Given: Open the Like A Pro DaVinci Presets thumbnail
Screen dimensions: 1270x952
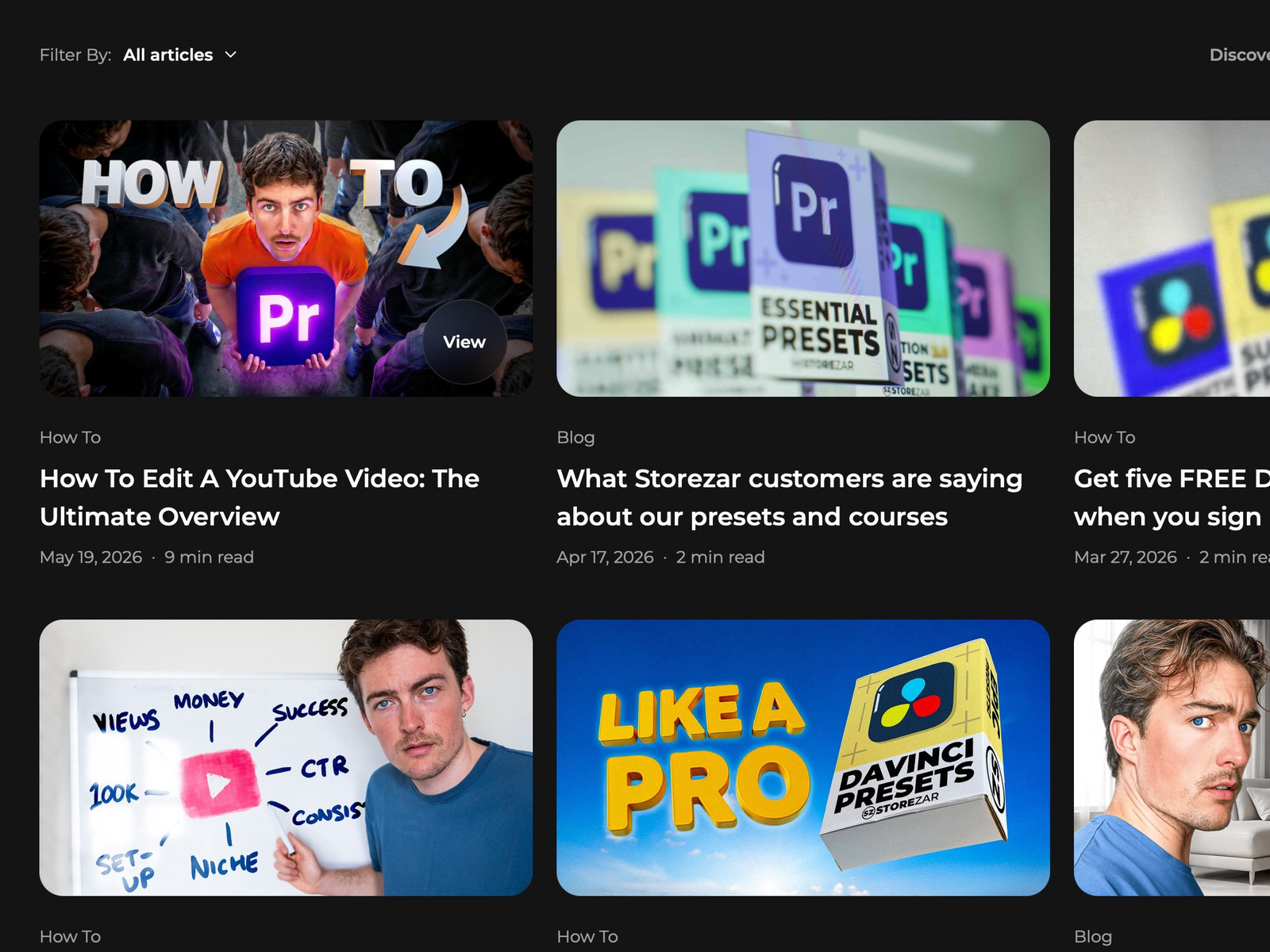Looking at the screenshot, I should pos(803,758).
